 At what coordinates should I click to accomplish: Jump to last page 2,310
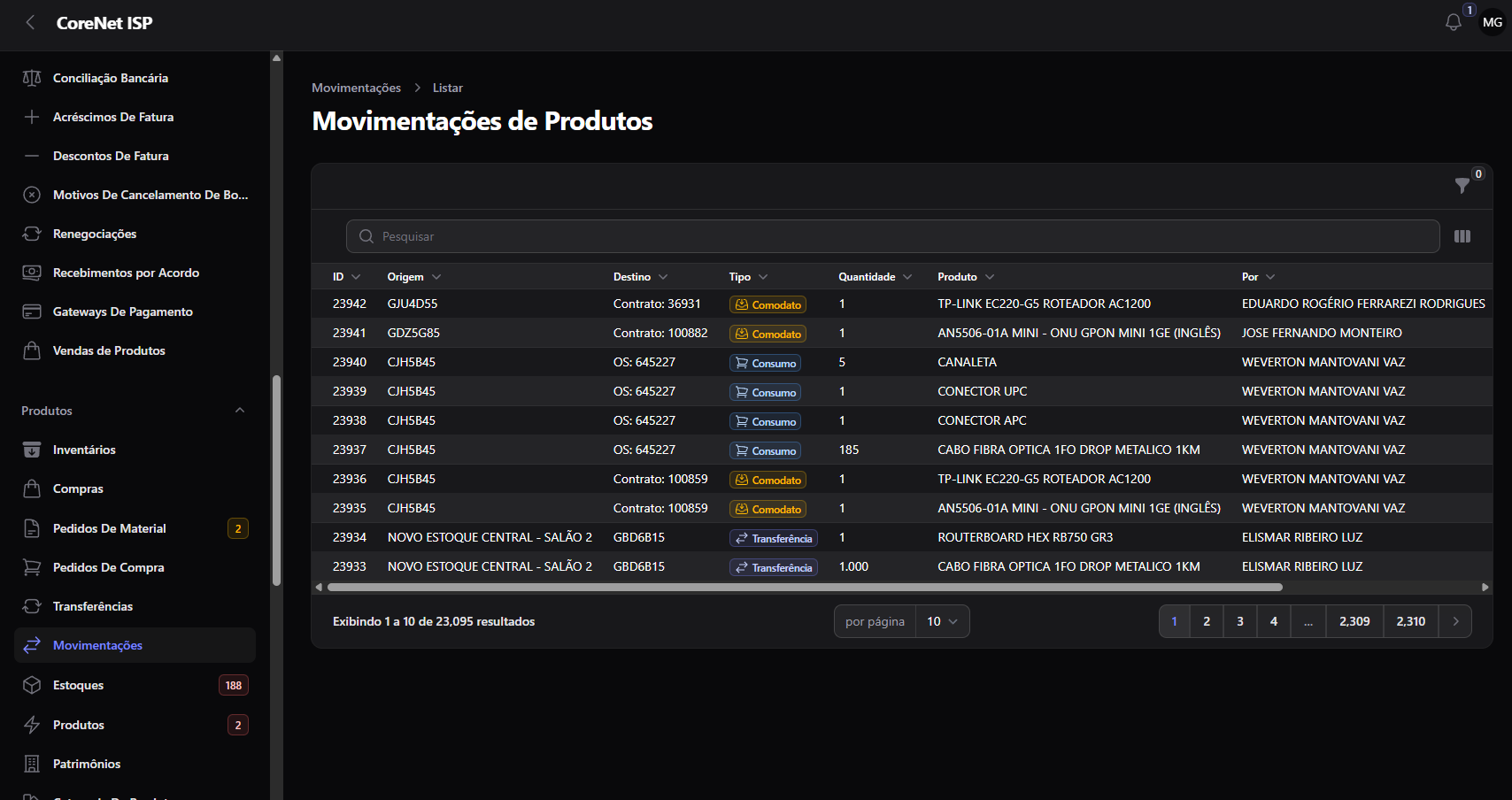tap(1411, 621)
